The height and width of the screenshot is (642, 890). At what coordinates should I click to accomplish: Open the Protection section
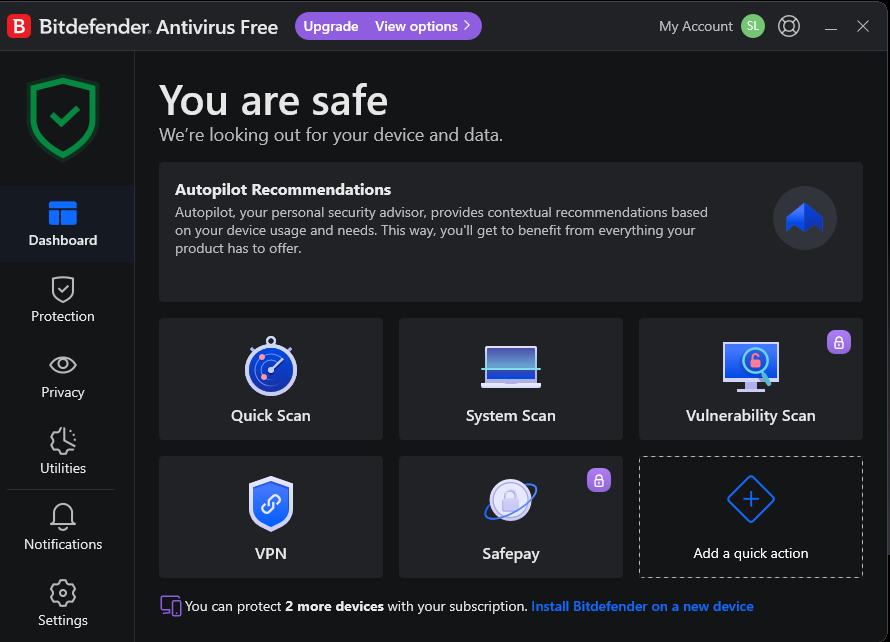(x=63, y=300)
